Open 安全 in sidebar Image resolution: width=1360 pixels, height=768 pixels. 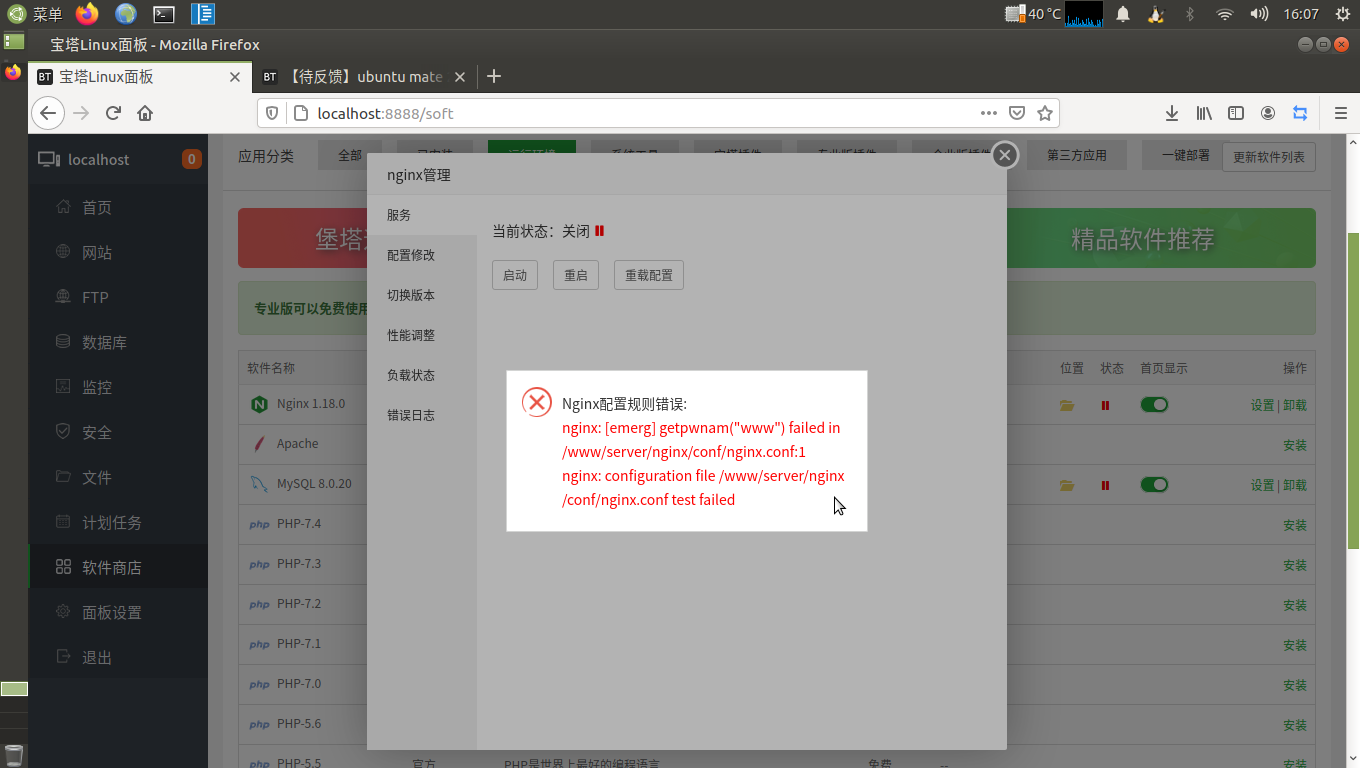118,432
